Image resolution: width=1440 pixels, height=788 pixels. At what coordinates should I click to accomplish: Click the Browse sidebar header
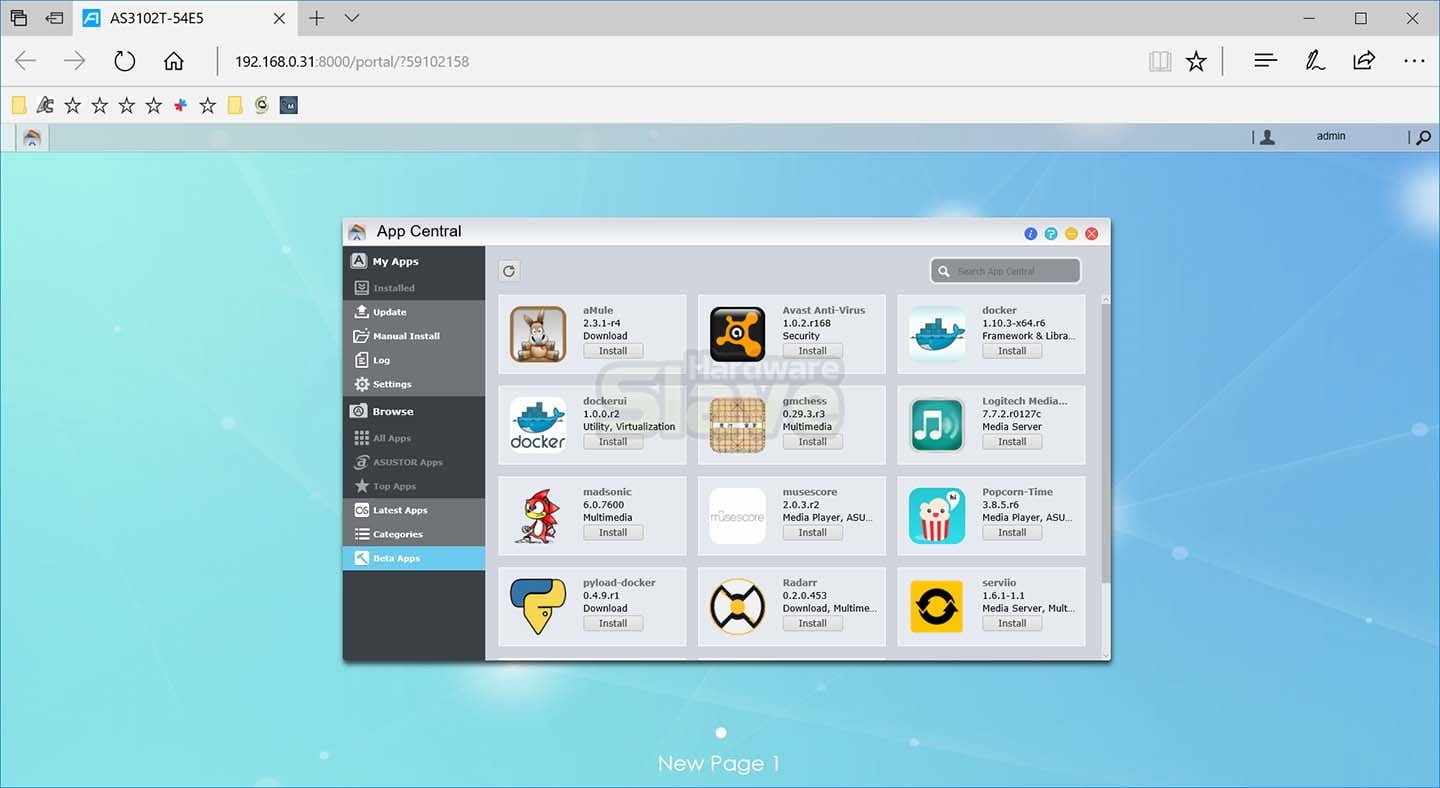coord(414,411)
